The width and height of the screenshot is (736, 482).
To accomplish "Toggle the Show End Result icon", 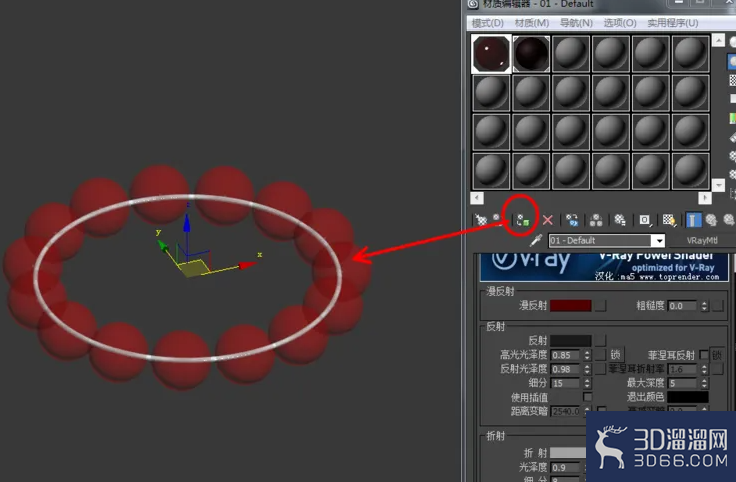I will pyautogui.click(x=693, y=220).
